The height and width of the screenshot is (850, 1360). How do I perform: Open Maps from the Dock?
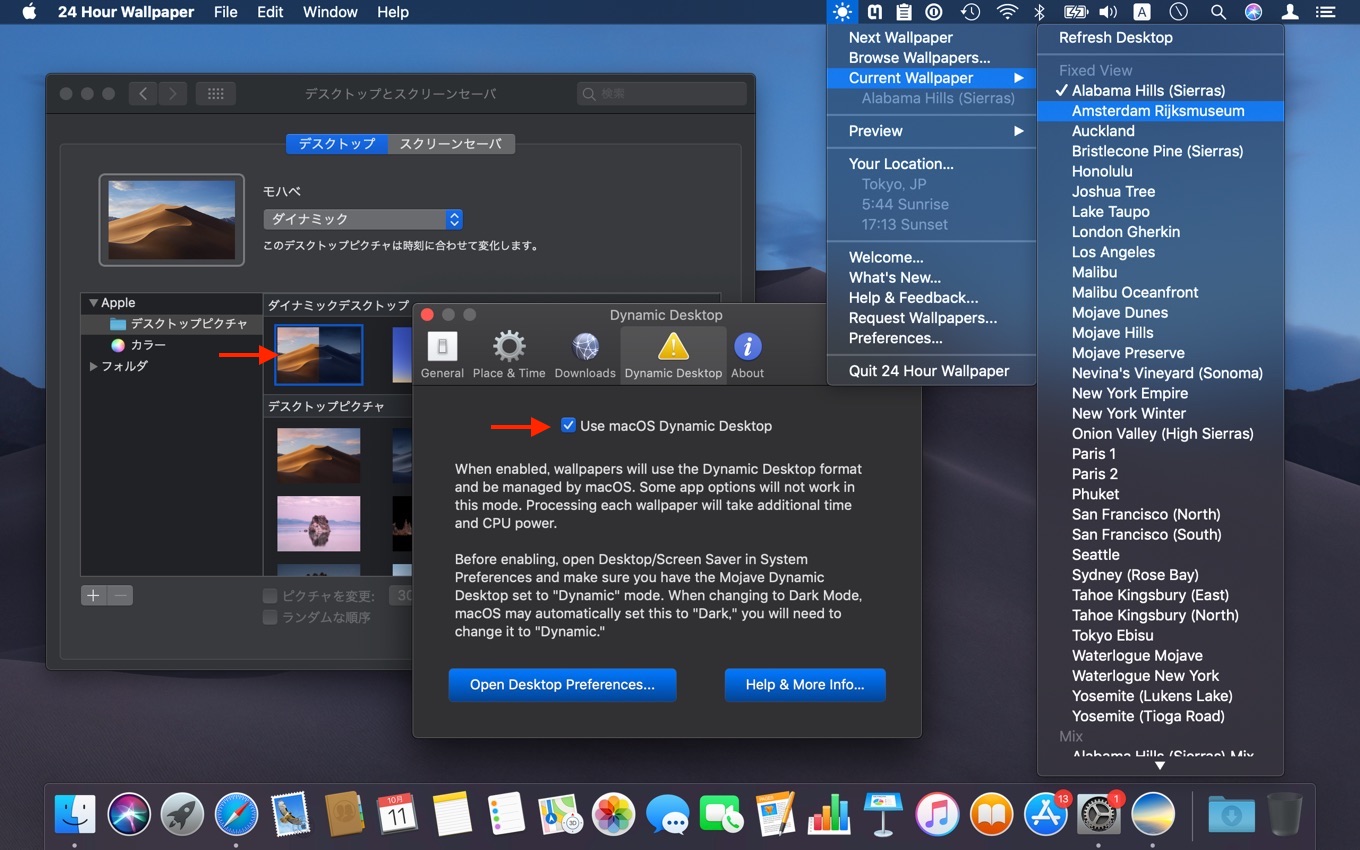coord(560,815)
